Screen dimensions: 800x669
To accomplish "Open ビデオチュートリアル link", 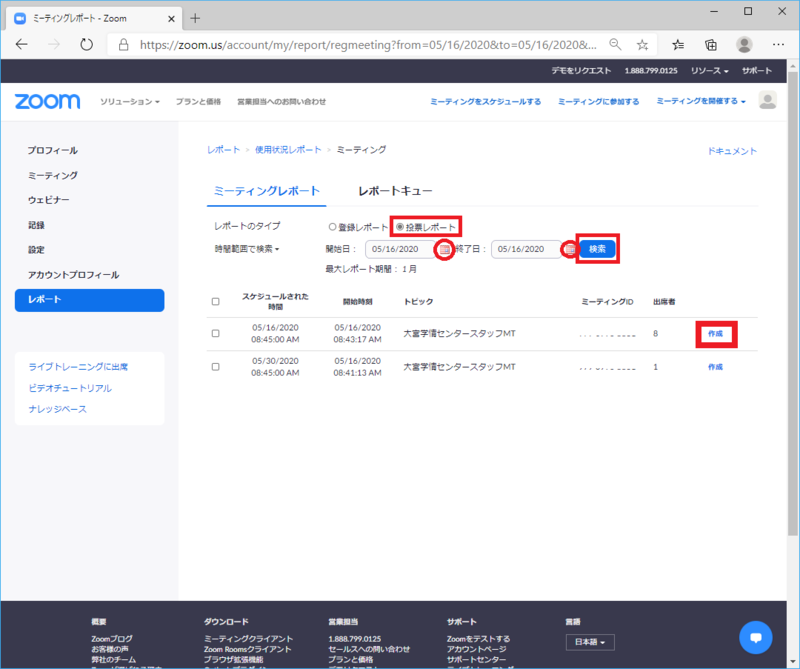I will tap(70, 388).
